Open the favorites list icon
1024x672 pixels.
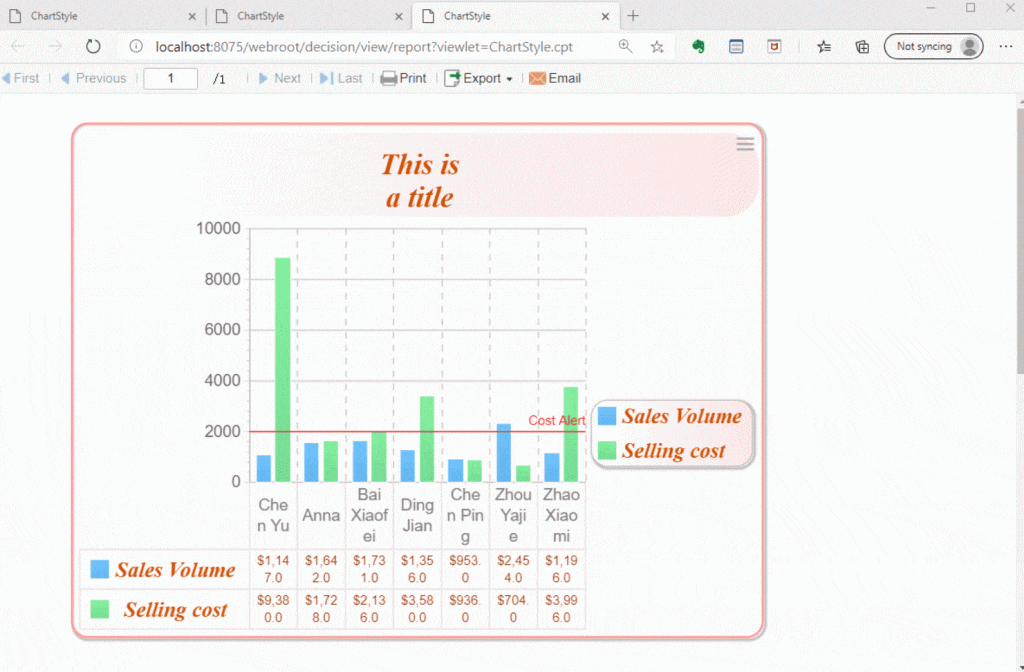(x=824, y=46)
